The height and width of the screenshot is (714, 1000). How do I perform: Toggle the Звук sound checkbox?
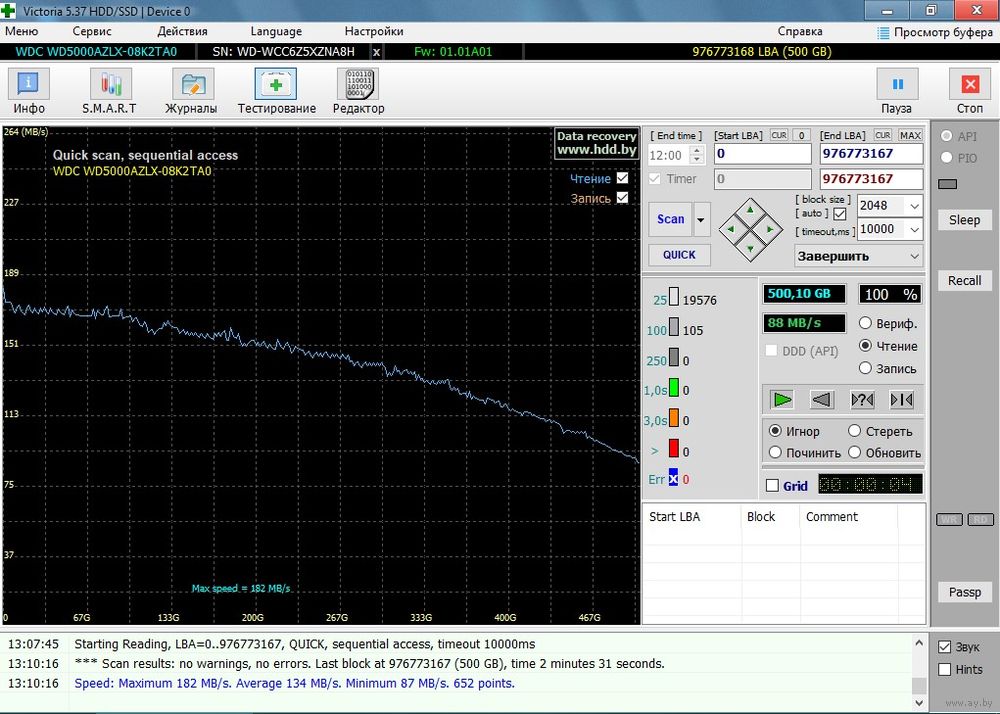pyautogui.click(x=945, y=647)
